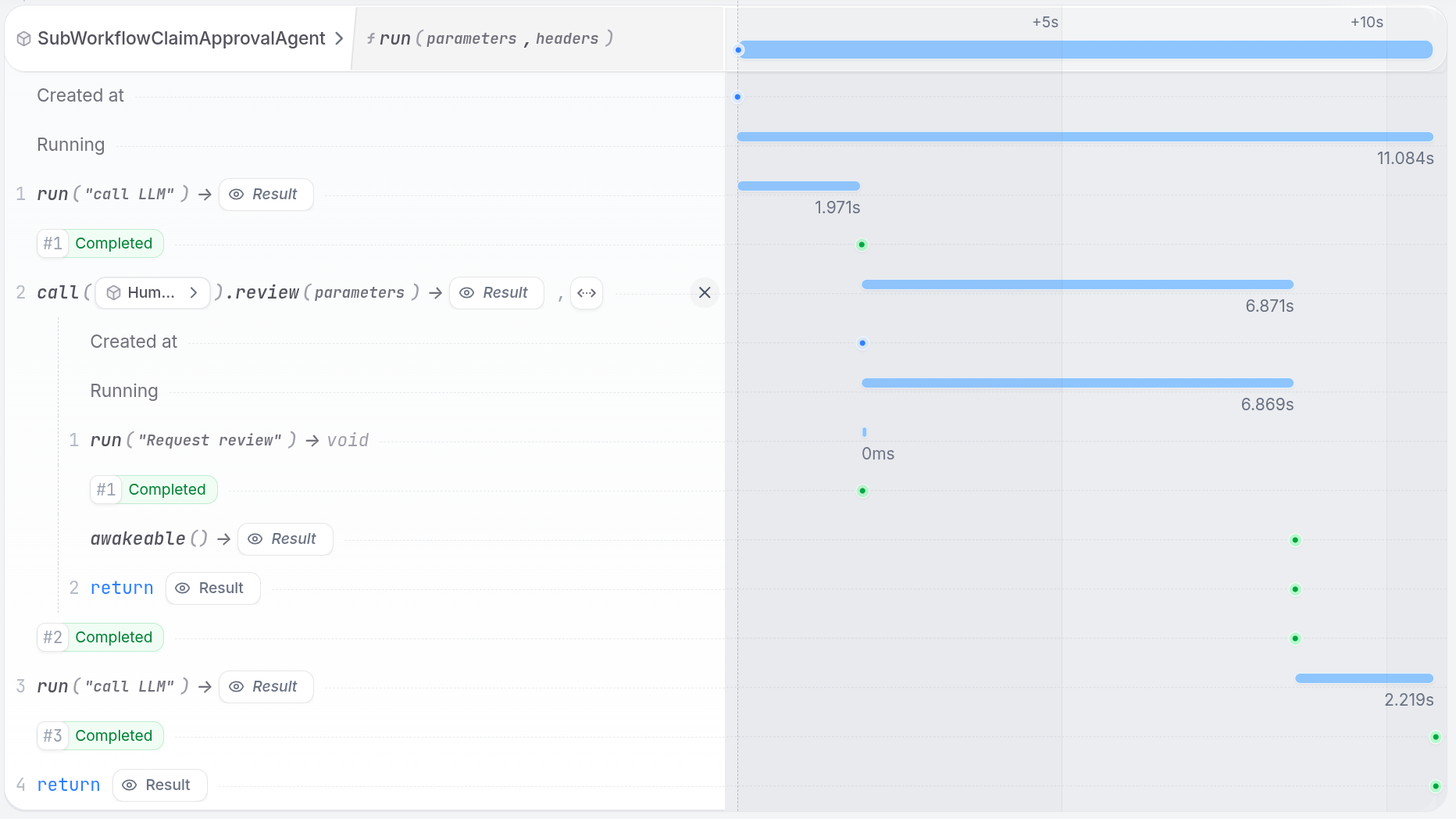Click the run("Request review") entry
The image size is (1456, 819).
tap(193, 440)
